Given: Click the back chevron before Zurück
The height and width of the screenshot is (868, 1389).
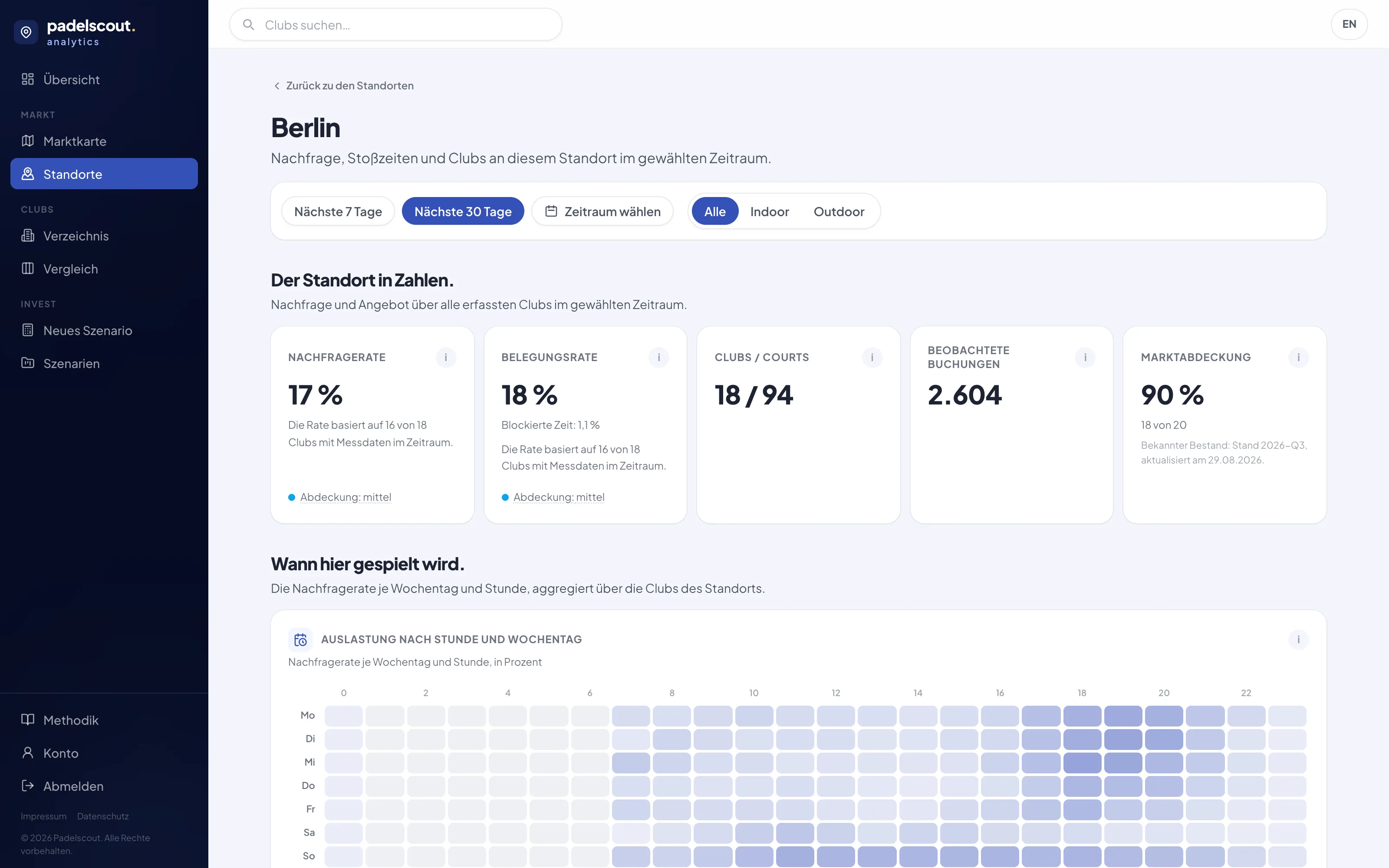Looking at the screenshot, I should [276, 85].
